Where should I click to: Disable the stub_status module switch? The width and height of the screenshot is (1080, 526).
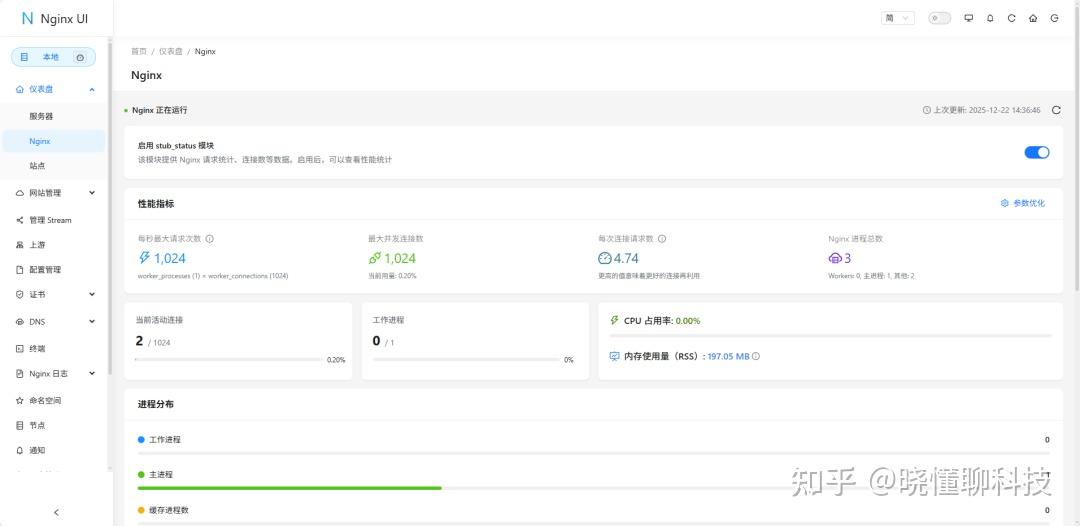(x=1037, y=152)
